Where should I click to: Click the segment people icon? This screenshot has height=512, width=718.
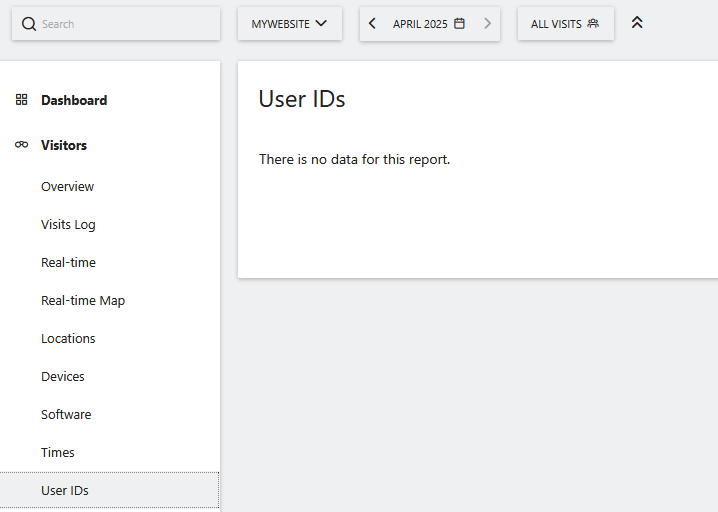click(593, 23)
